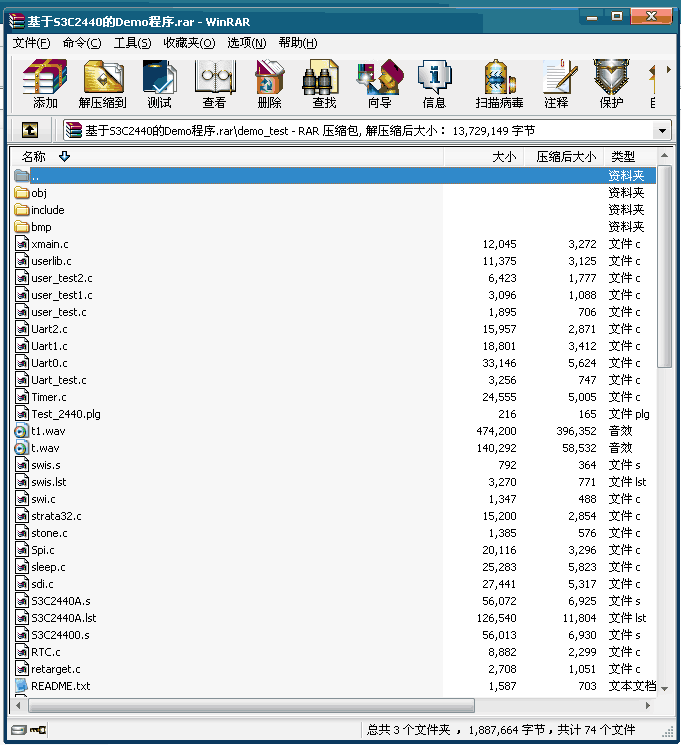Screen dimensions: 681x745
Task: Click the obj folder icon
Action: pyautogui.click(x=22, y=193)
